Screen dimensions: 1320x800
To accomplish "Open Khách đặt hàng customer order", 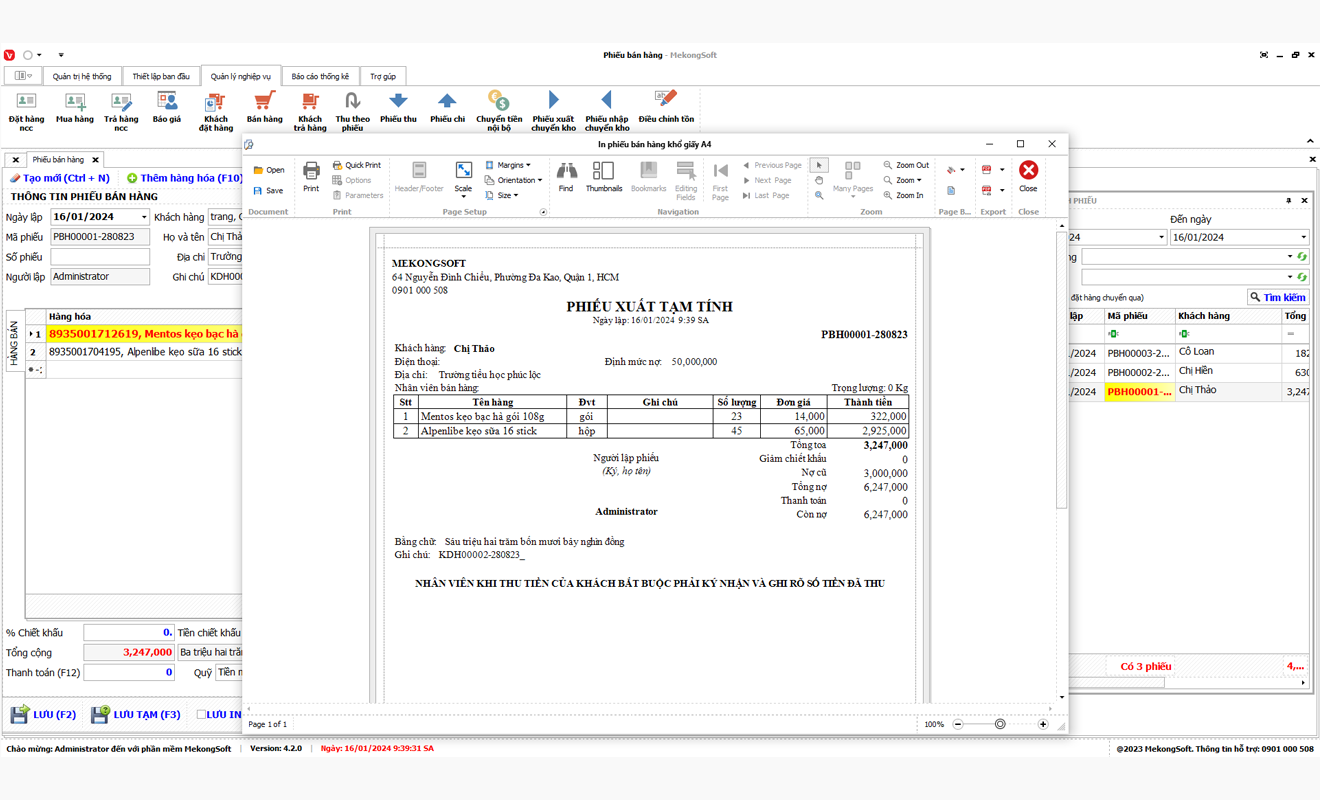I will pyautogui.click(x=216, y=112).
